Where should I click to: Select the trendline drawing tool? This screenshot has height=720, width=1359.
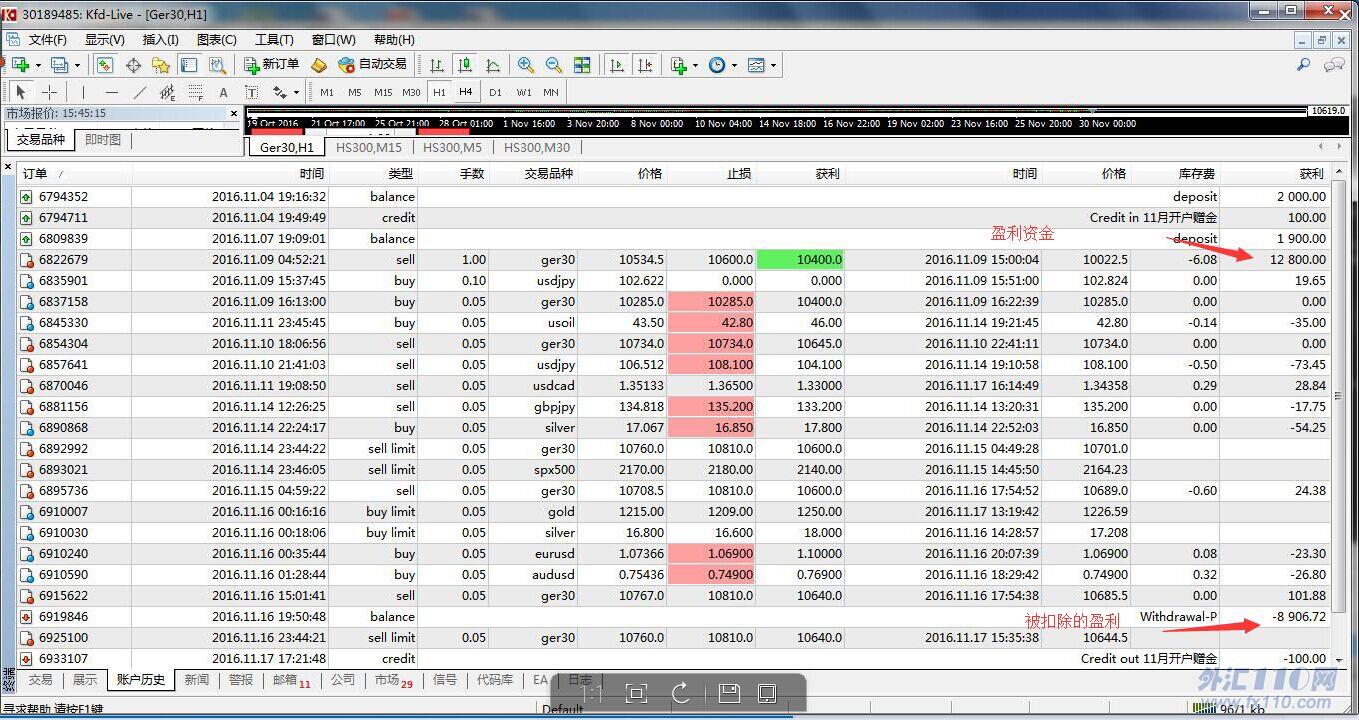tap(140, 92)
